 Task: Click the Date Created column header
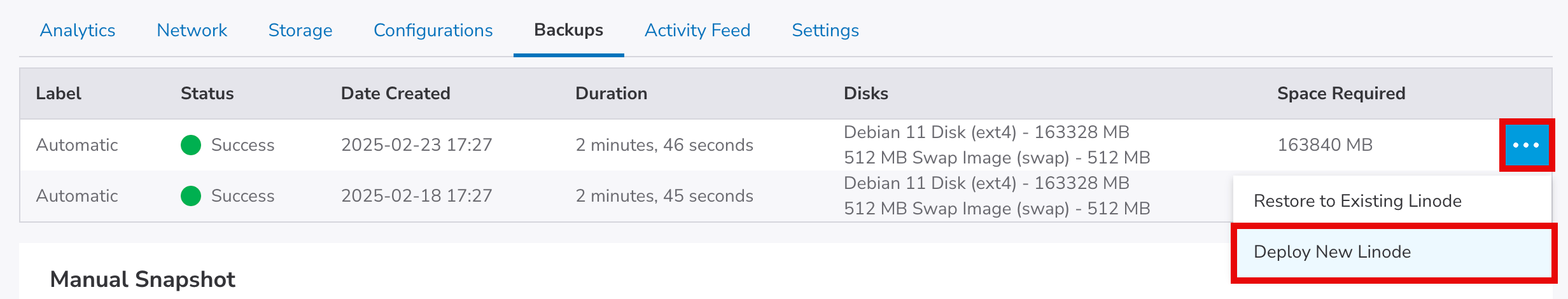[x=395, y=94]
